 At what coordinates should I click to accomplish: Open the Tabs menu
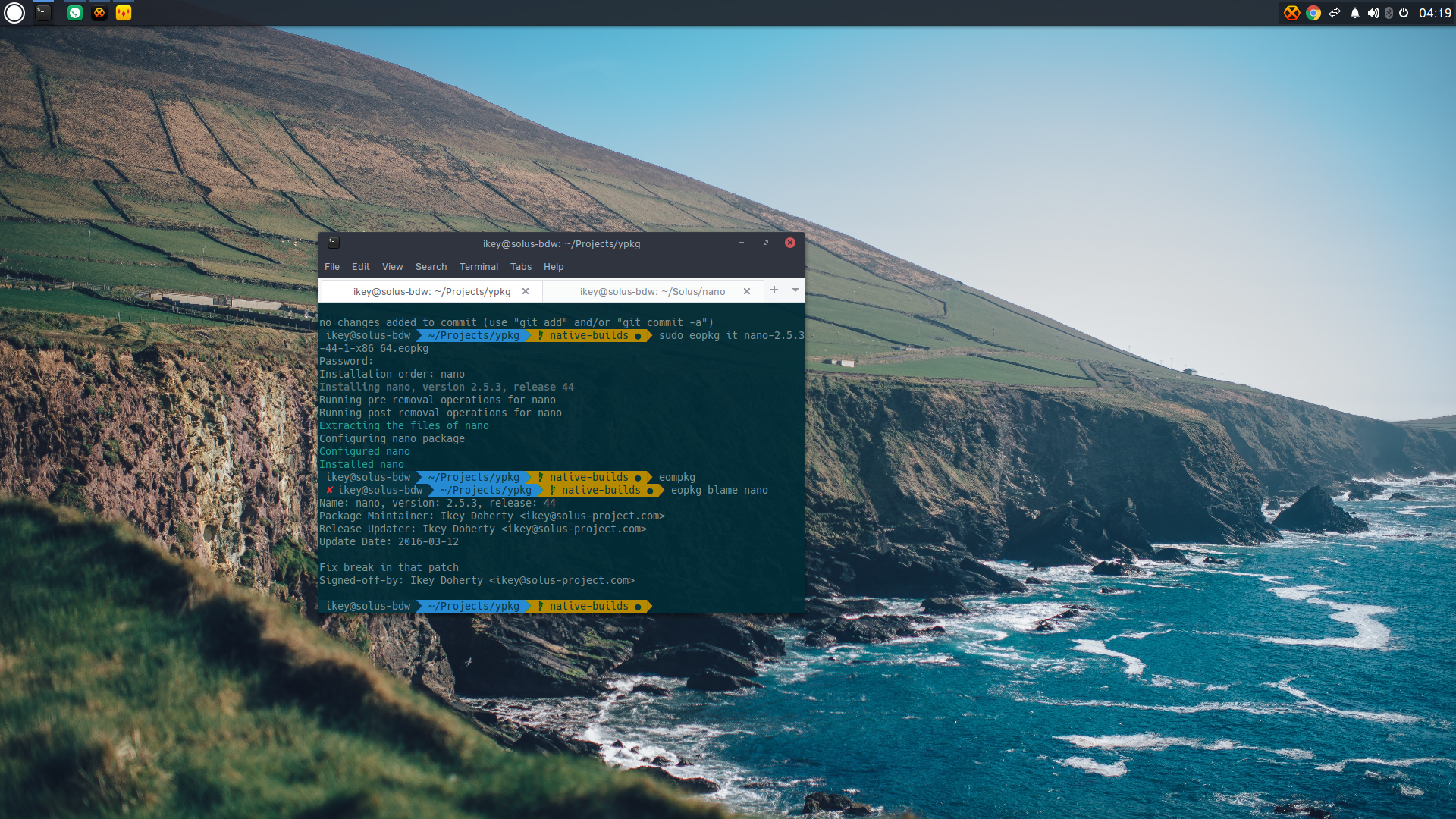point(521,267)
